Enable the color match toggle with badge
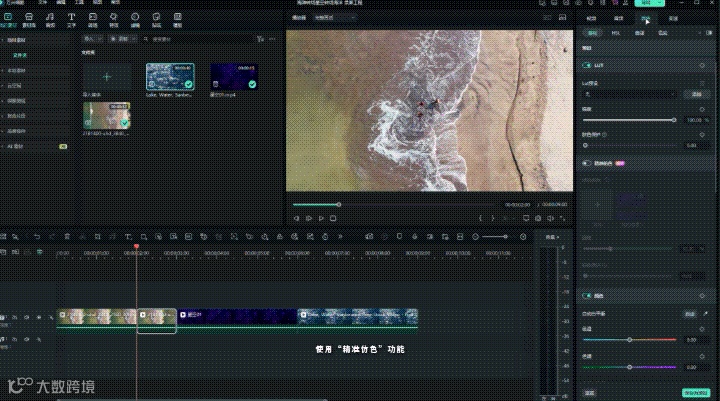Viewport: 720px width, 401px height. [586, 163]
